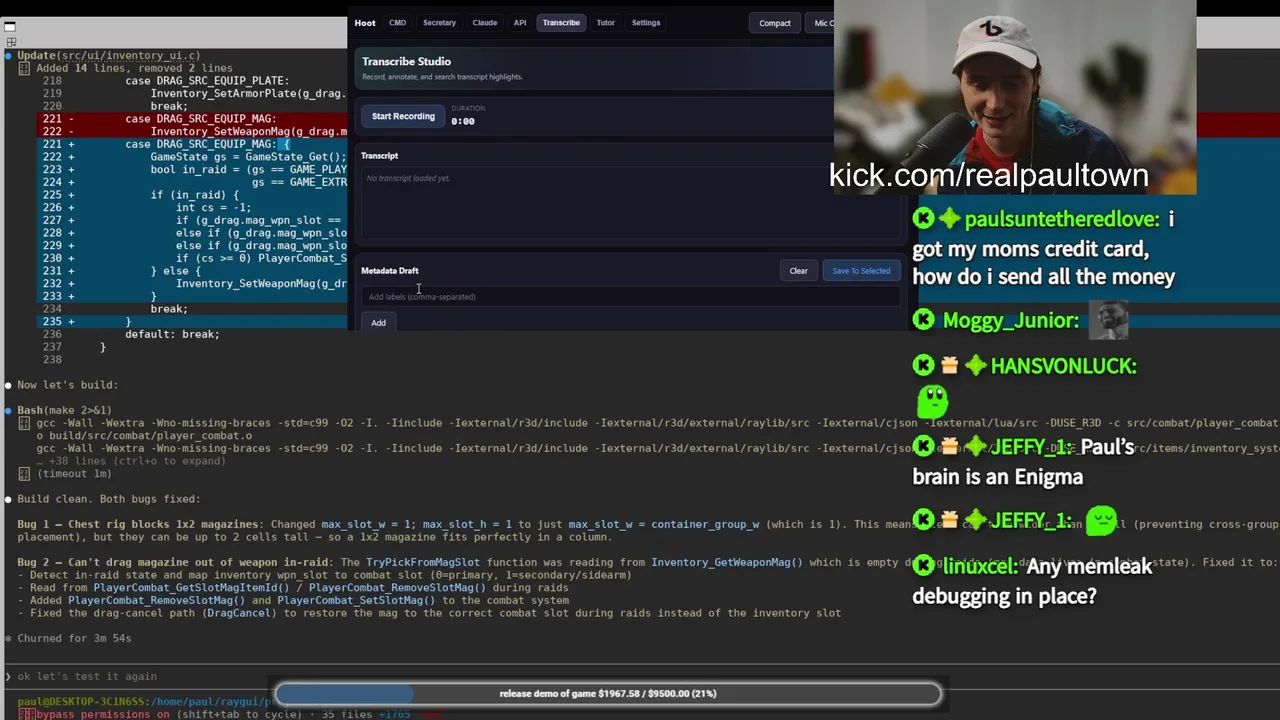
Task: Focus the Add labels input field
Action: point(630,296)
